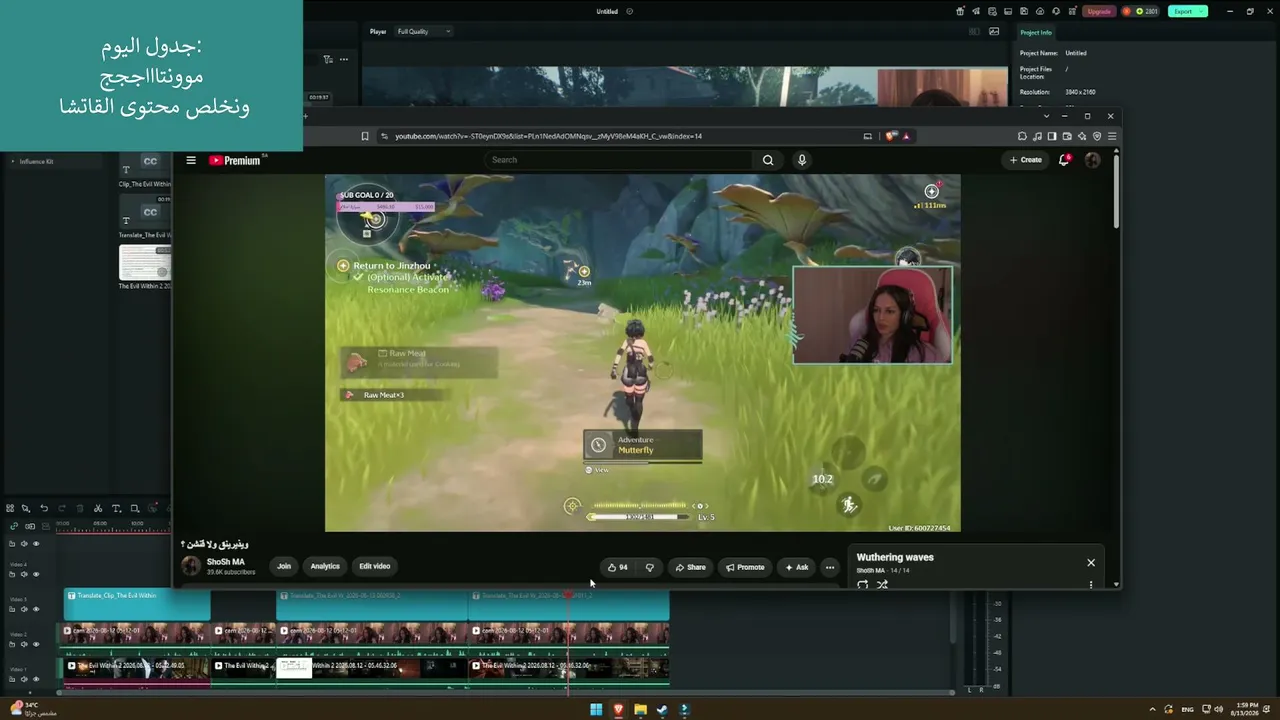Click the Ask button under the video
The height and width of the screenshot is (720, 1280).
click(797, 567)
